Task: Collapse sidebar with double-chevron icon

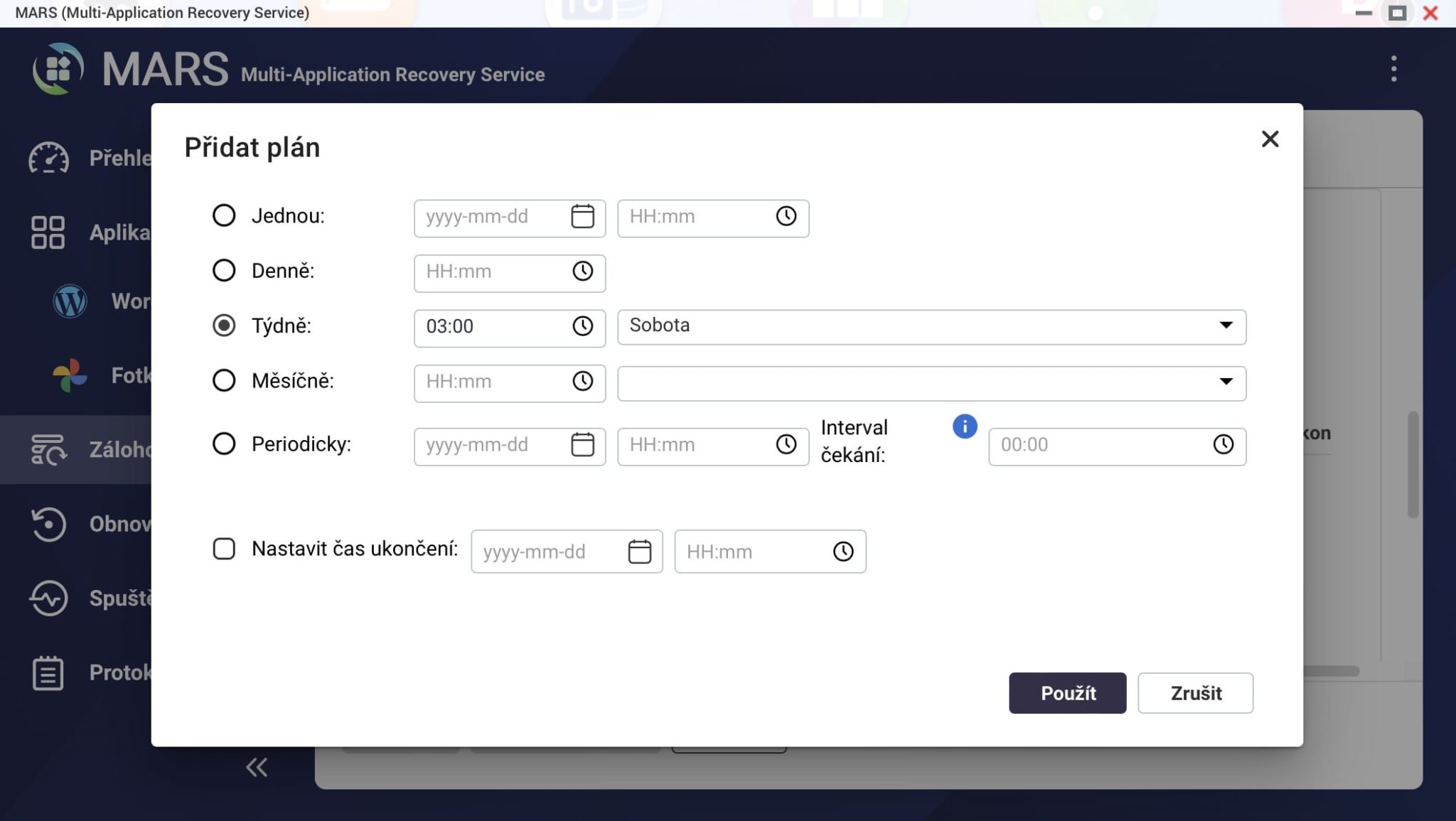Action: pyautogui.click(x=257, y=767)
